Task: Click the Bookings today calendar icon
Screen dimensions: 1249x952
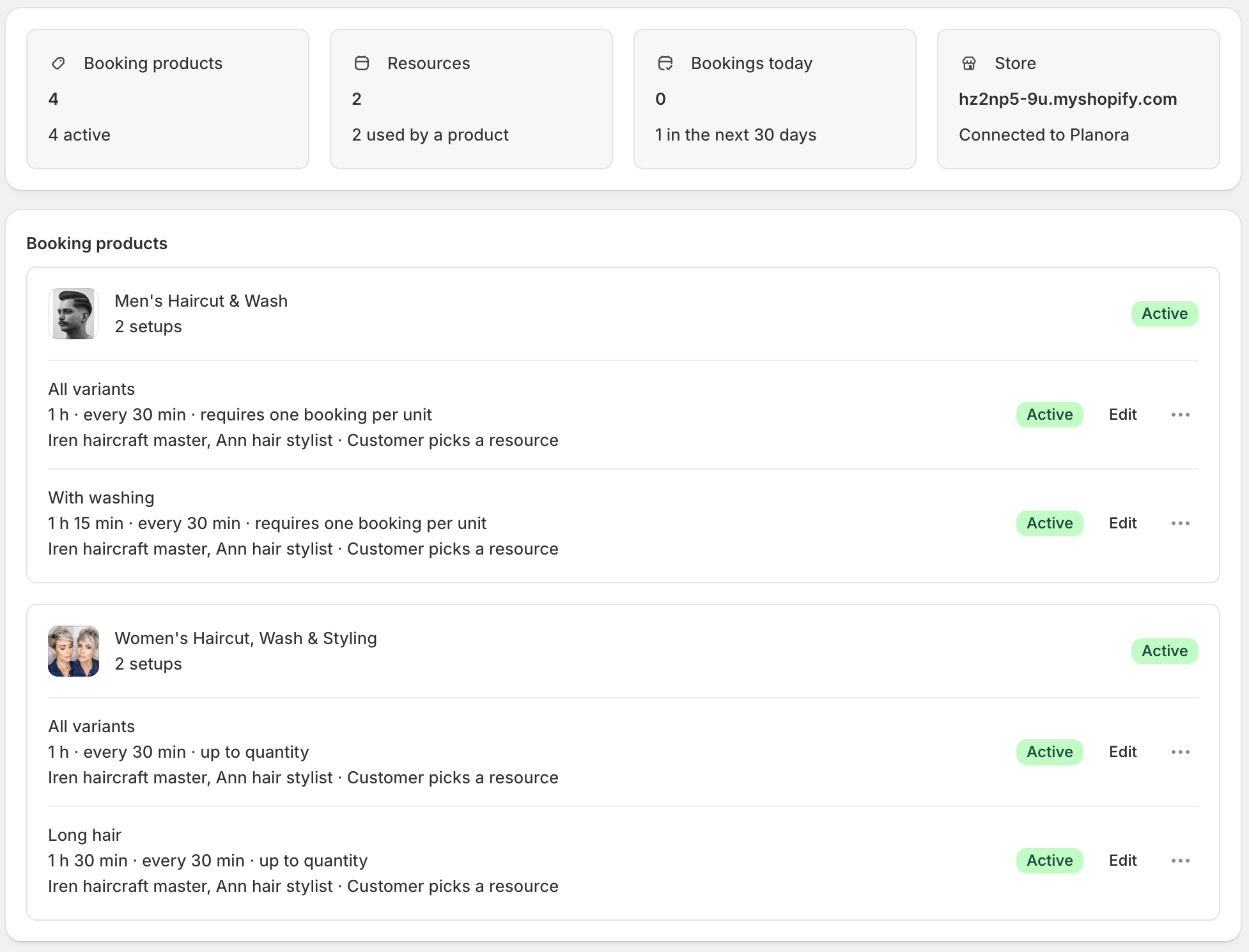Action: pyautogui.click(x=665, y=63)
